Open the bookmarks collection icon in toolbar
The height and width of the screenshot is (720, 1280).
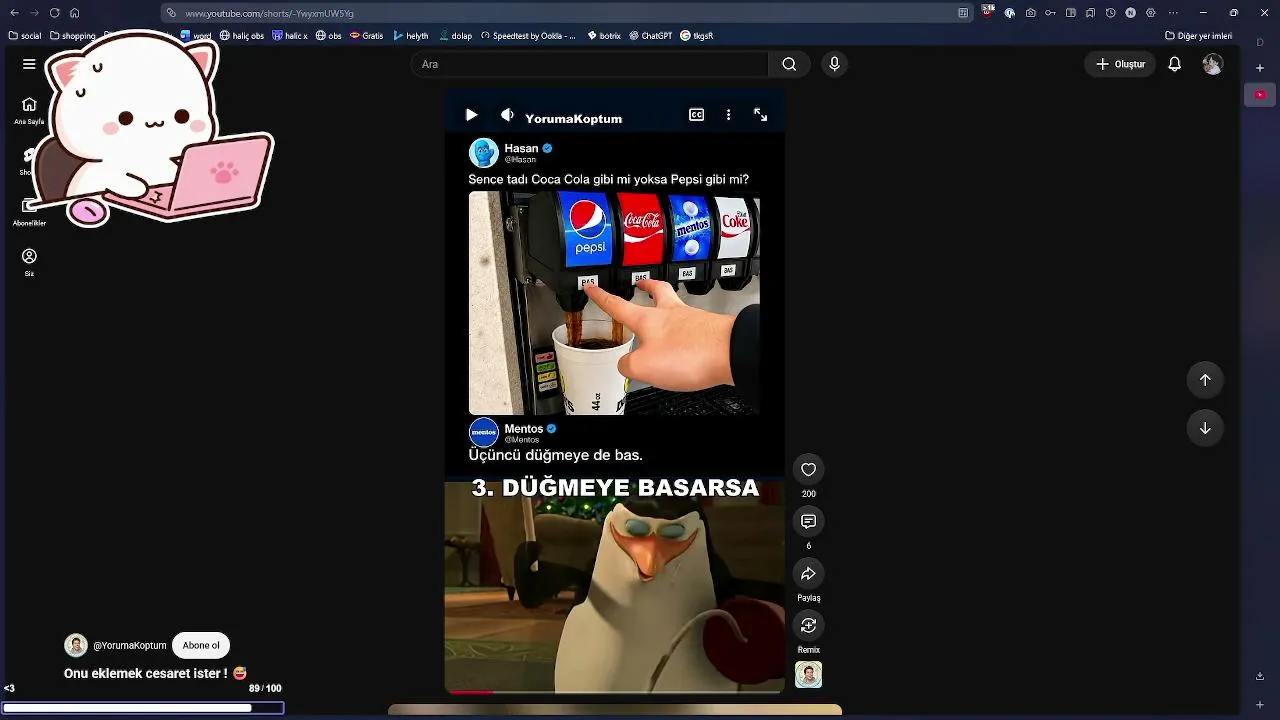1090,13
